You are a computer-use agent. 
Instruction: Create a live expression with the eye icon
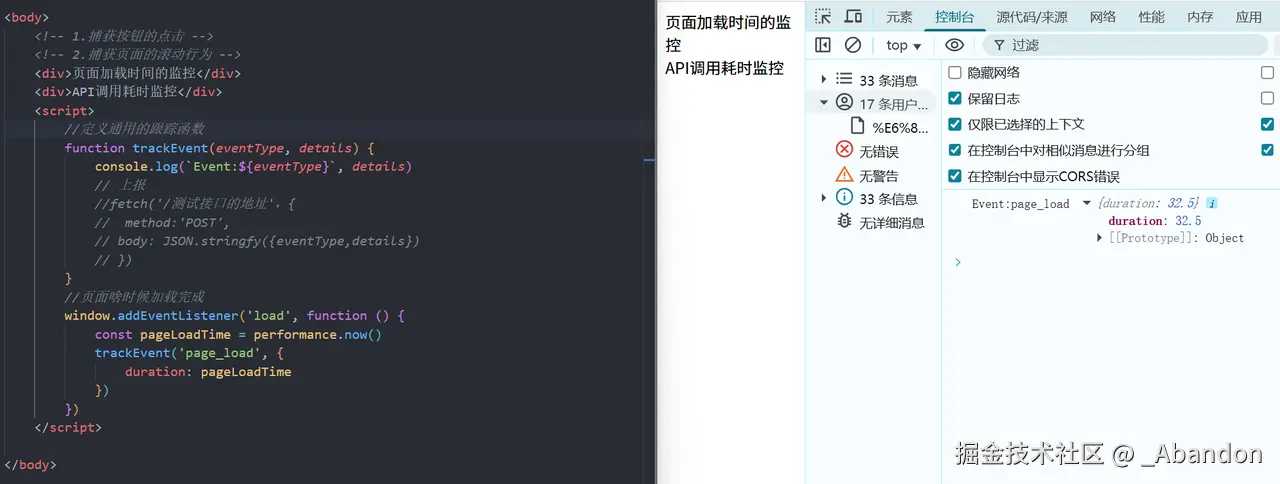(954, 45)
